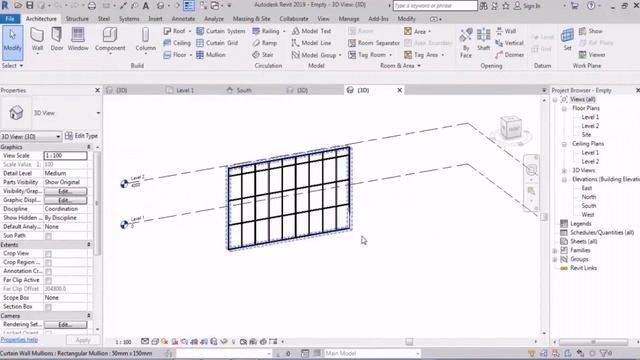Expand the Families tree node
This screenshot has width=640, height=360.
point(555,251)
